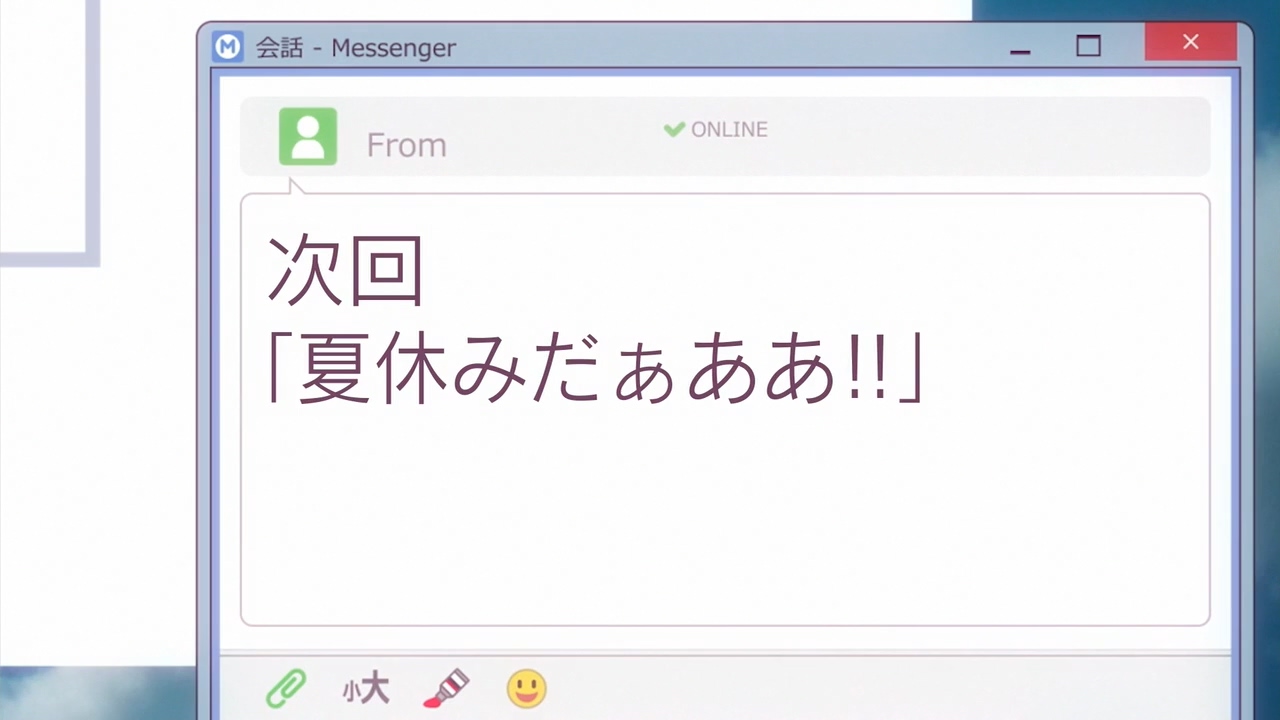Image resolution: width=1280 pixels, height=720 pixels.
Task: Choose the large 大 font size
Action: pyautogui.click(x=374, y=688)
